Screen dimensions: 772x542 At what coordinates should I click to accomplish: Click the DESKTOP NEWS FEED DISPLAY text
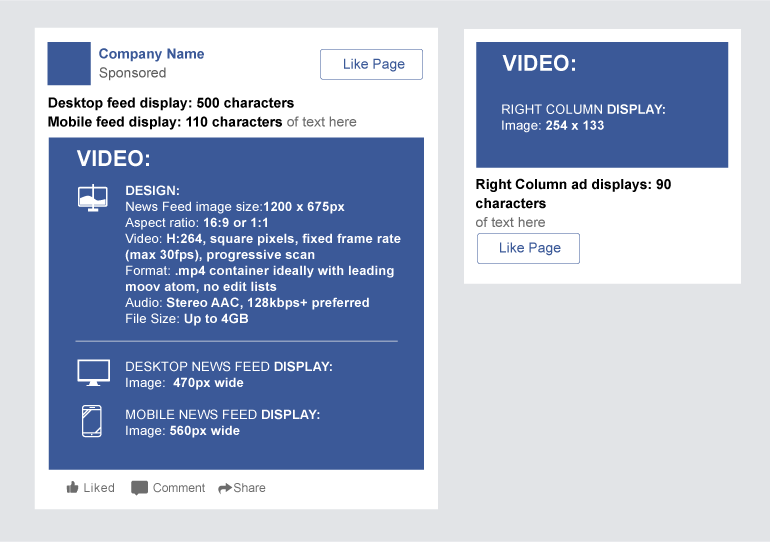coord(229,367)
